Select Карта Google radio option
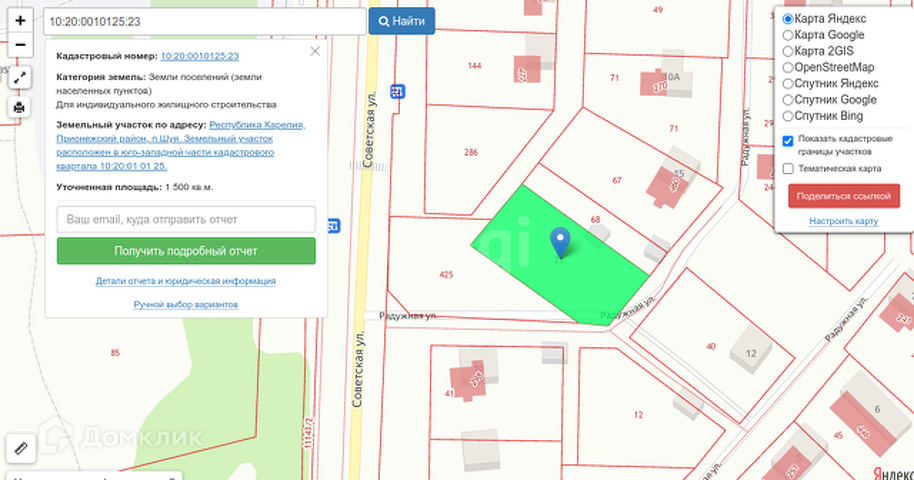This screenshot has width=914, height=480. click(788, 35)
